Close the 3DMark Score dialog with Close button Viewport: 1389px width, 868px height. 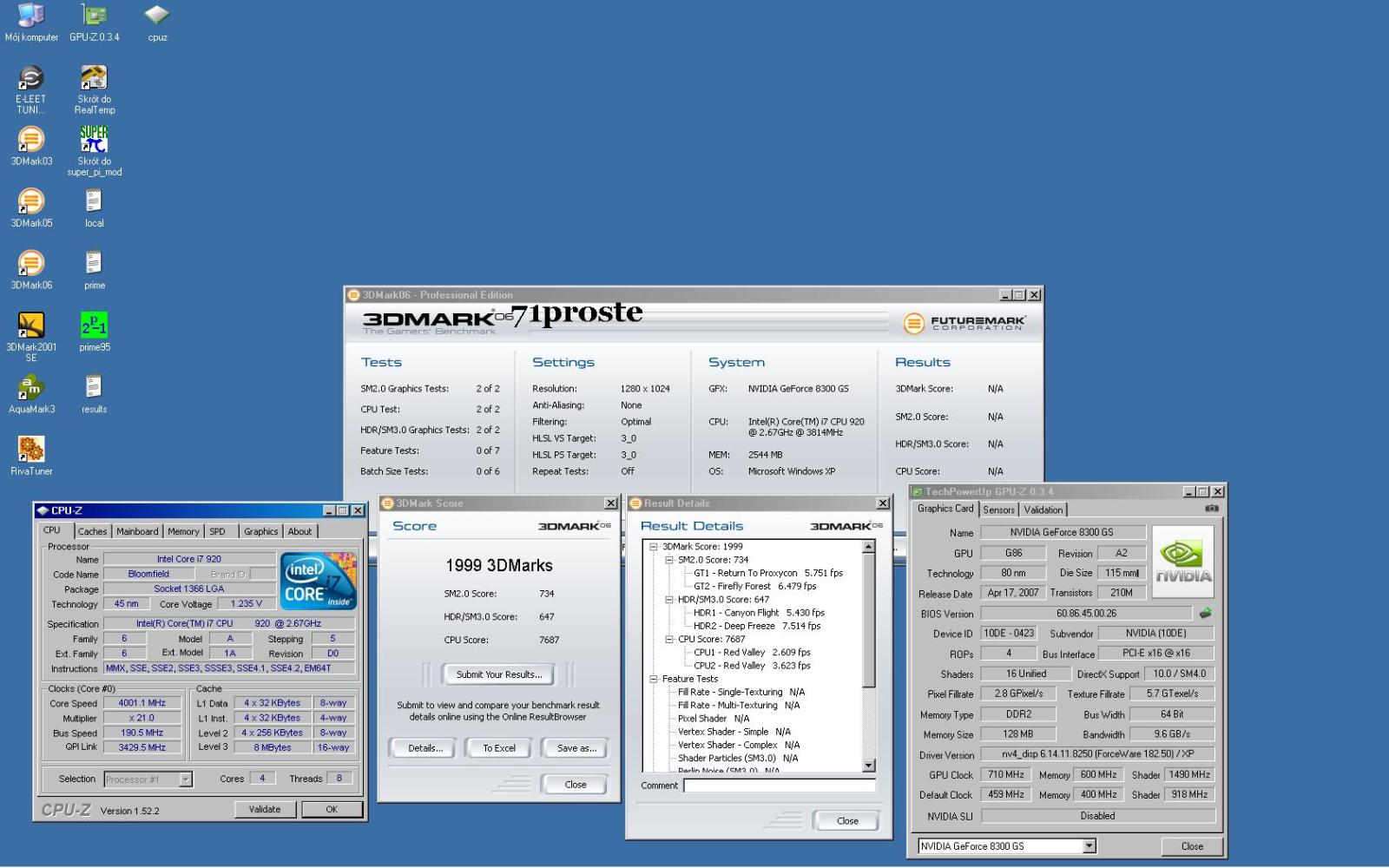tap(576, 785)
